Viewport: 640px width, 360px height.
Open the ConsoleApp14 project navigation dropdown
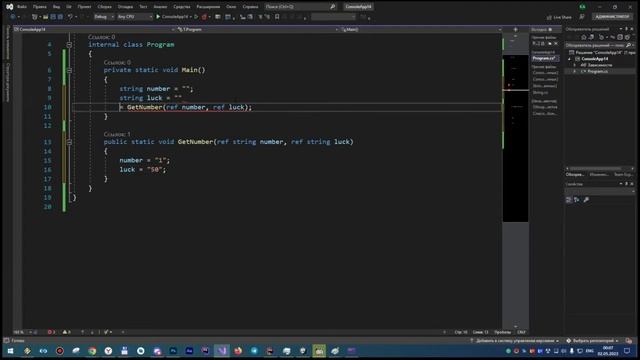(x=95, y=29)
